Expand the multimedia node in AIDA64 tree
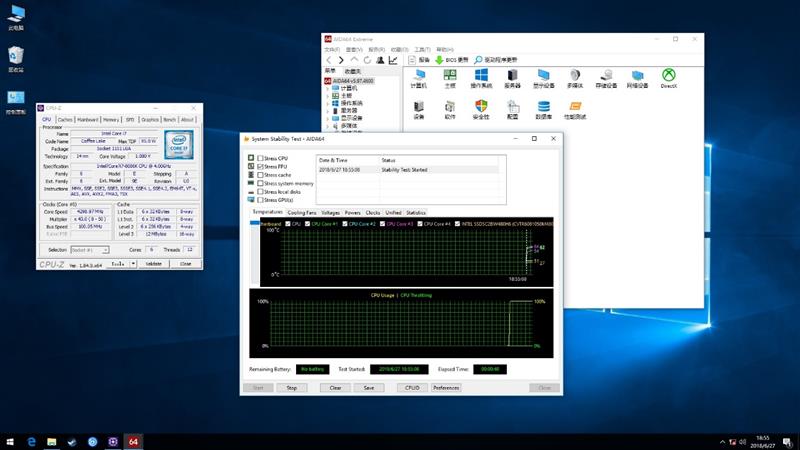 pos(328,126)
